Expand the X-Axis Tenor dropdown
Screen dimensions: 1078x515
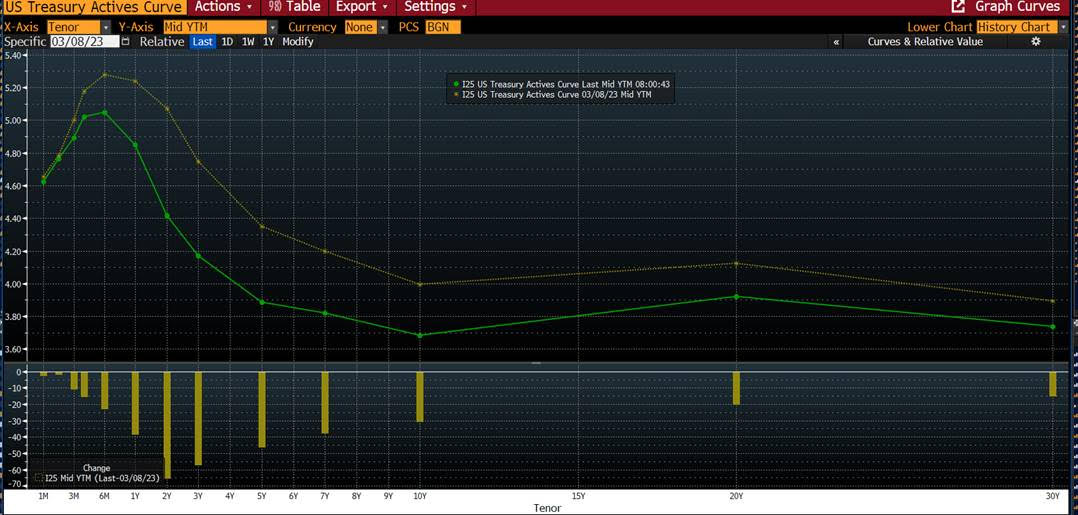[105, 28]
